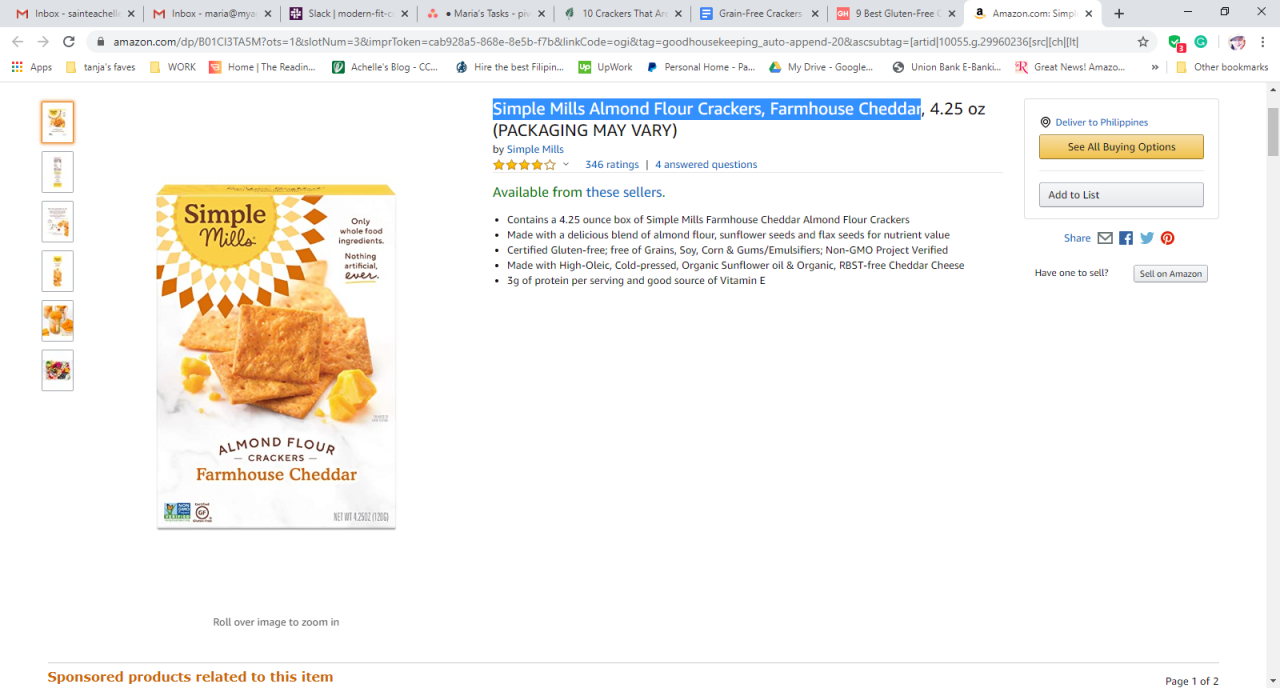Click Deliver to Philippines link
Viewport: 1280px width, 688px height.
coord(1101,122)
